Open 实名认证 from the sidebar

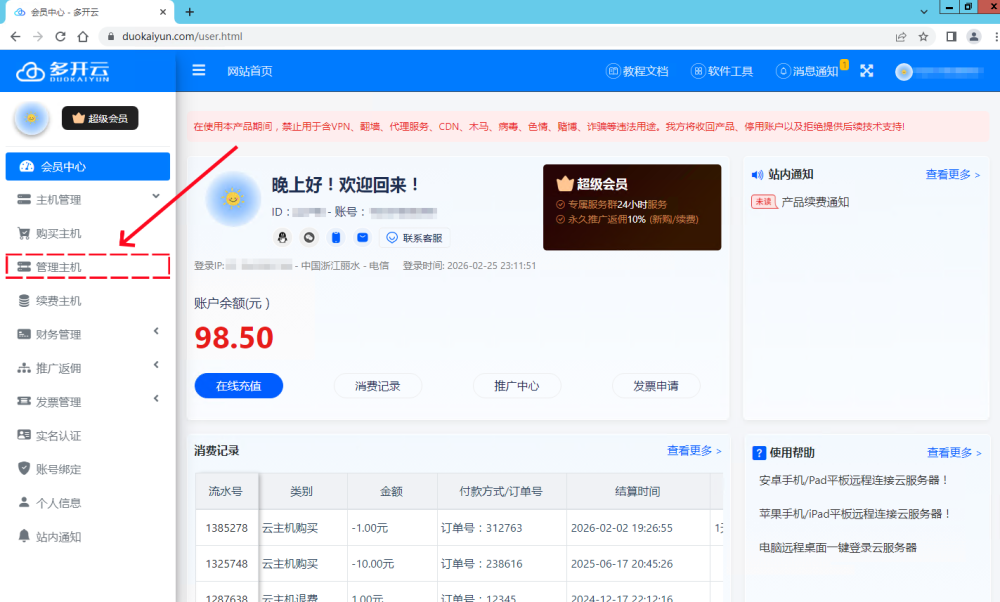click(x=58, y=436)
